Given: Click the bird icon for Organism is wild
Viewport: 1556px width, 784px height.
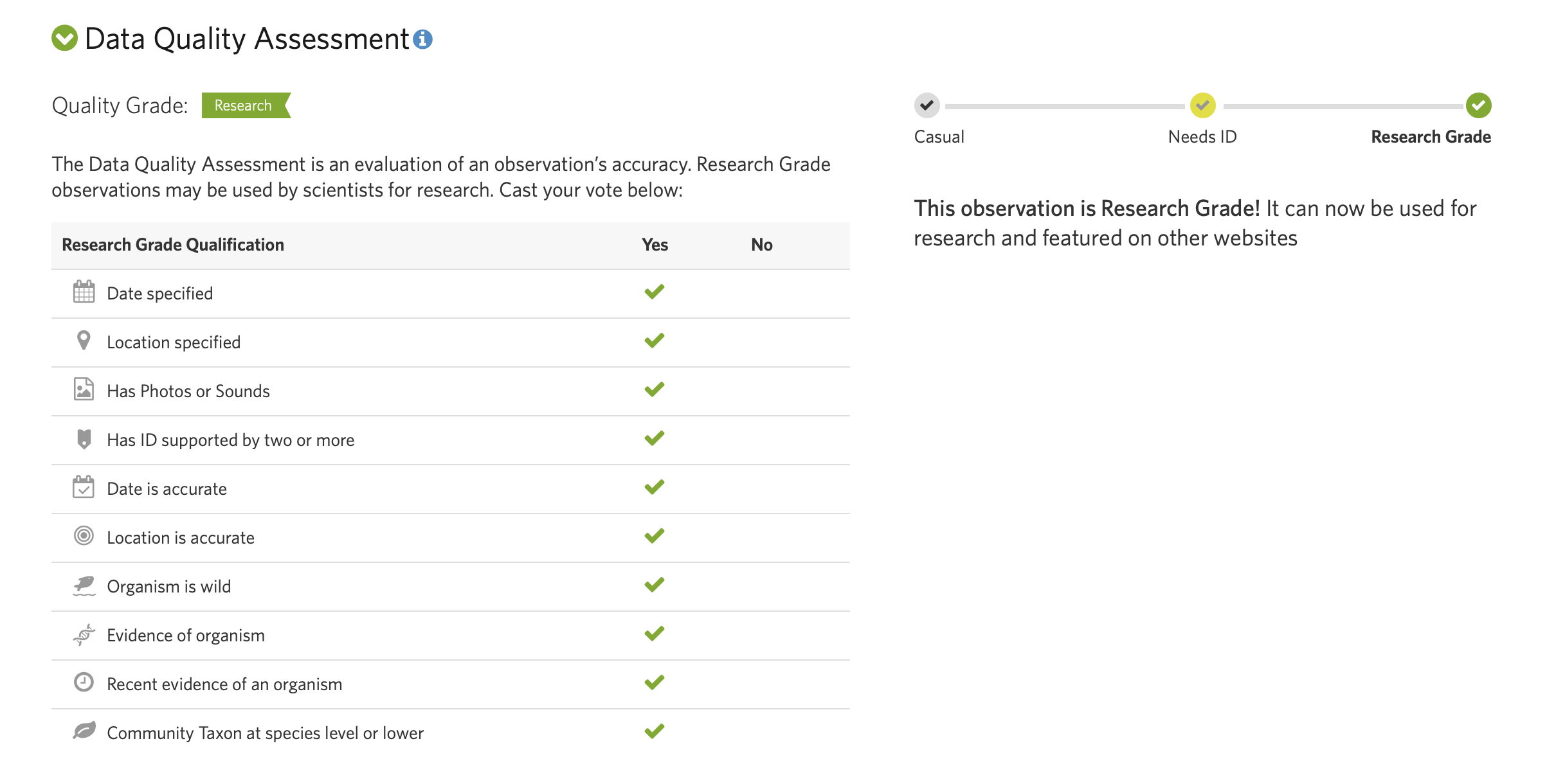Looking at the screenshot, I should [x=84, y=585].
